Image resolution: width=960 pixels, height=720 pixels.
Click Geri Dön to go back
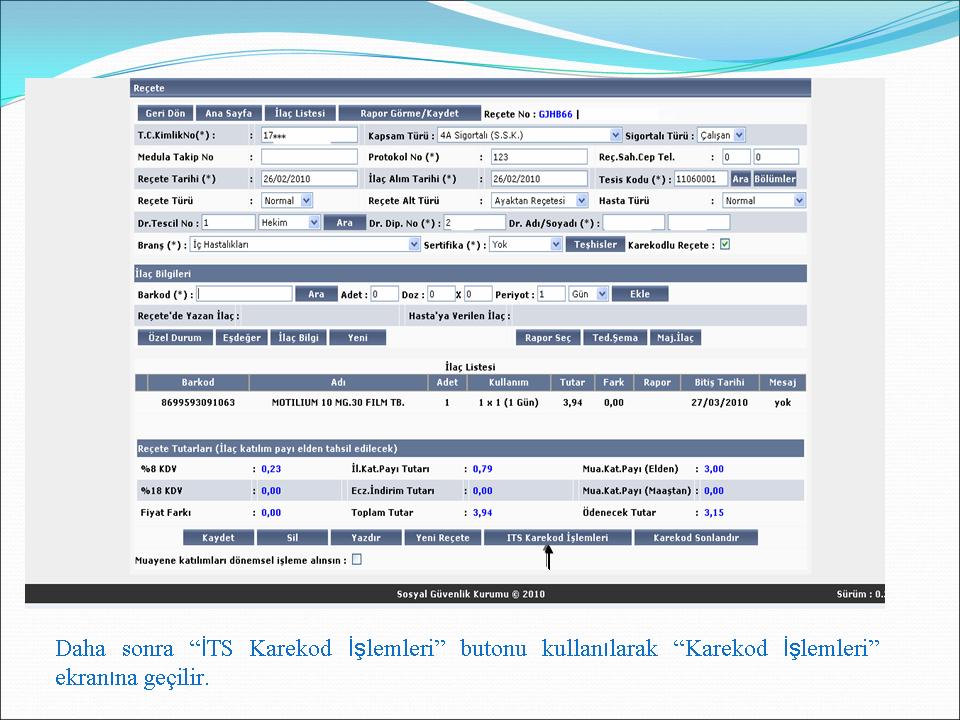coord(165,114)
